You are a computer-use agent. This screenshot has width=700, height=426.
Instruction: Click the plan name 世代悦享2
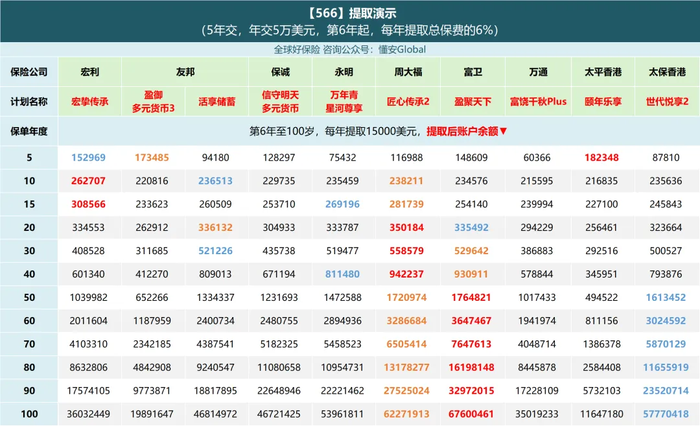click(667, 102)
